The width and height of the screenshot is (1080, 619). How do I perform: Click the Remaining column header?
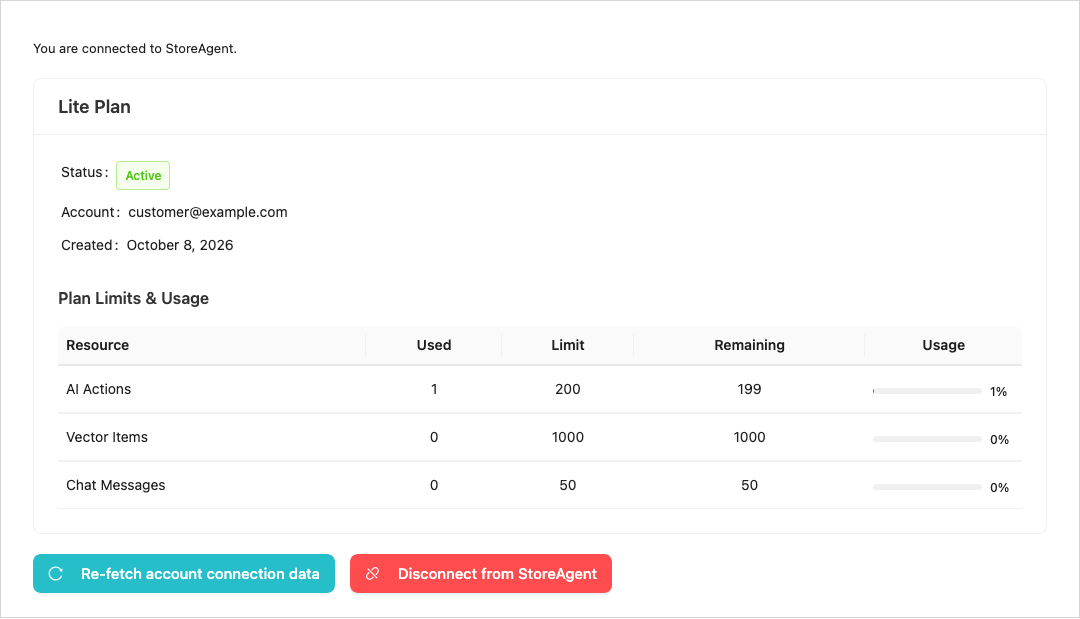point(749,345)
